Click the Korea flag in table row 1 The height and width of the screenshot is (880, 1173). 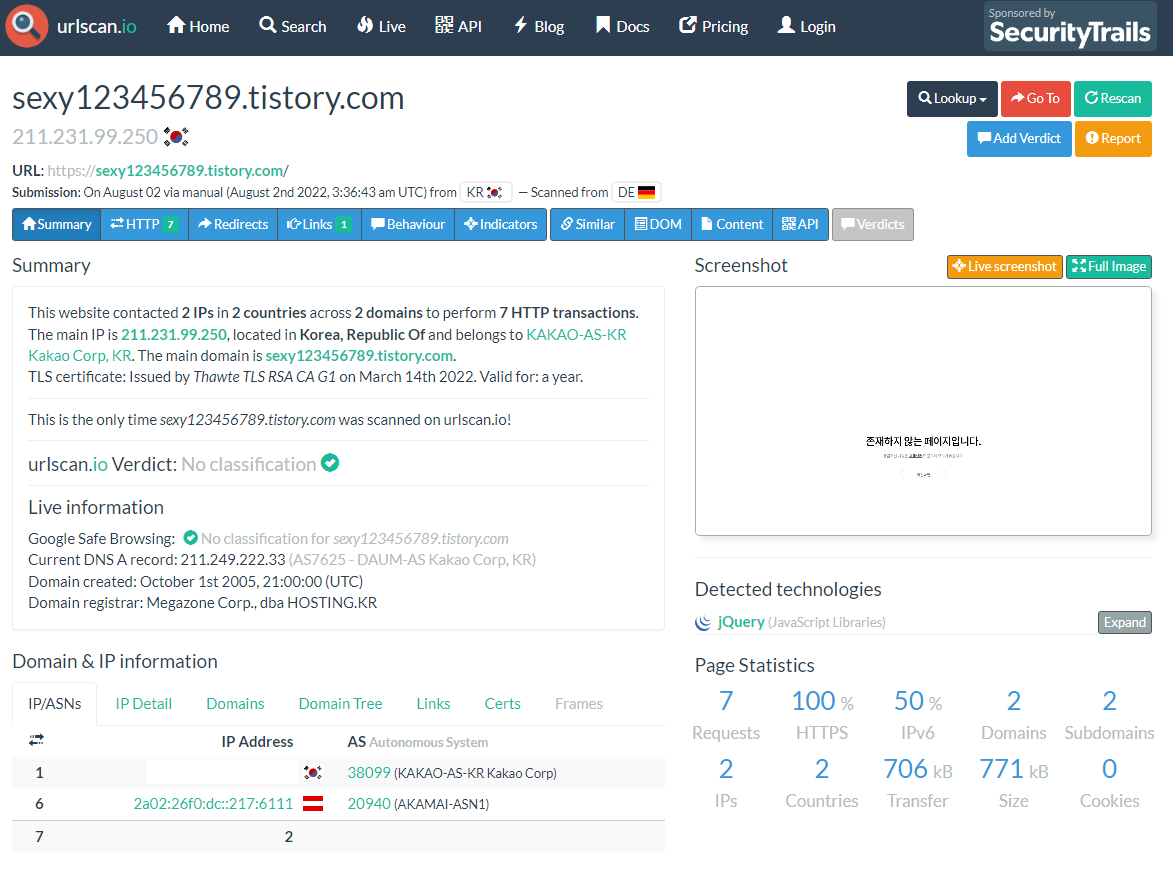(x=313, y=772)
